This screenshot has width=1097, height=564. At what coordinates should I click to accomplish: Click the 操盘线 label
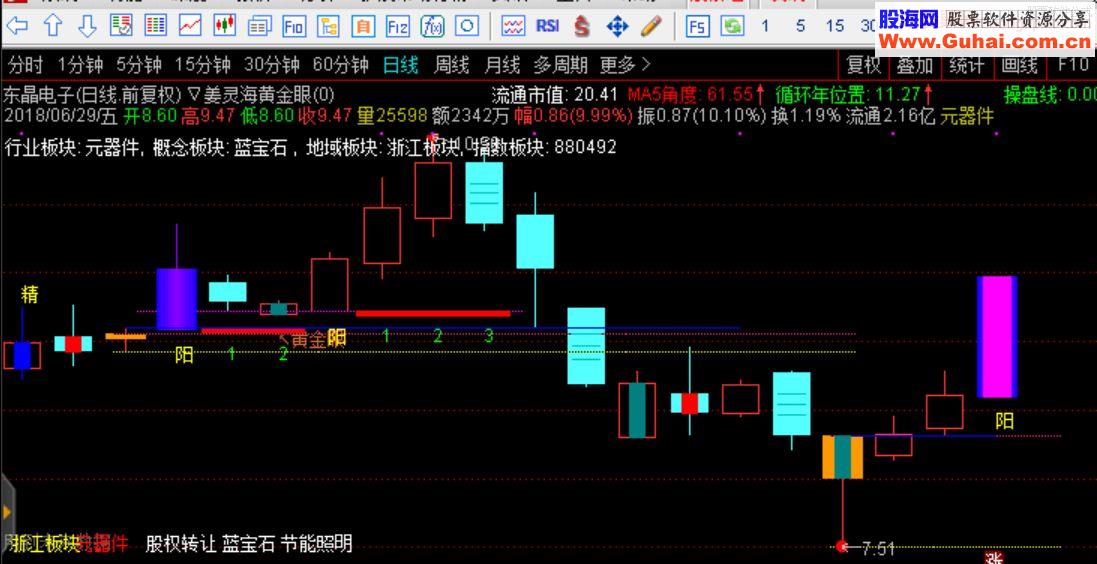coord(1031,94)
